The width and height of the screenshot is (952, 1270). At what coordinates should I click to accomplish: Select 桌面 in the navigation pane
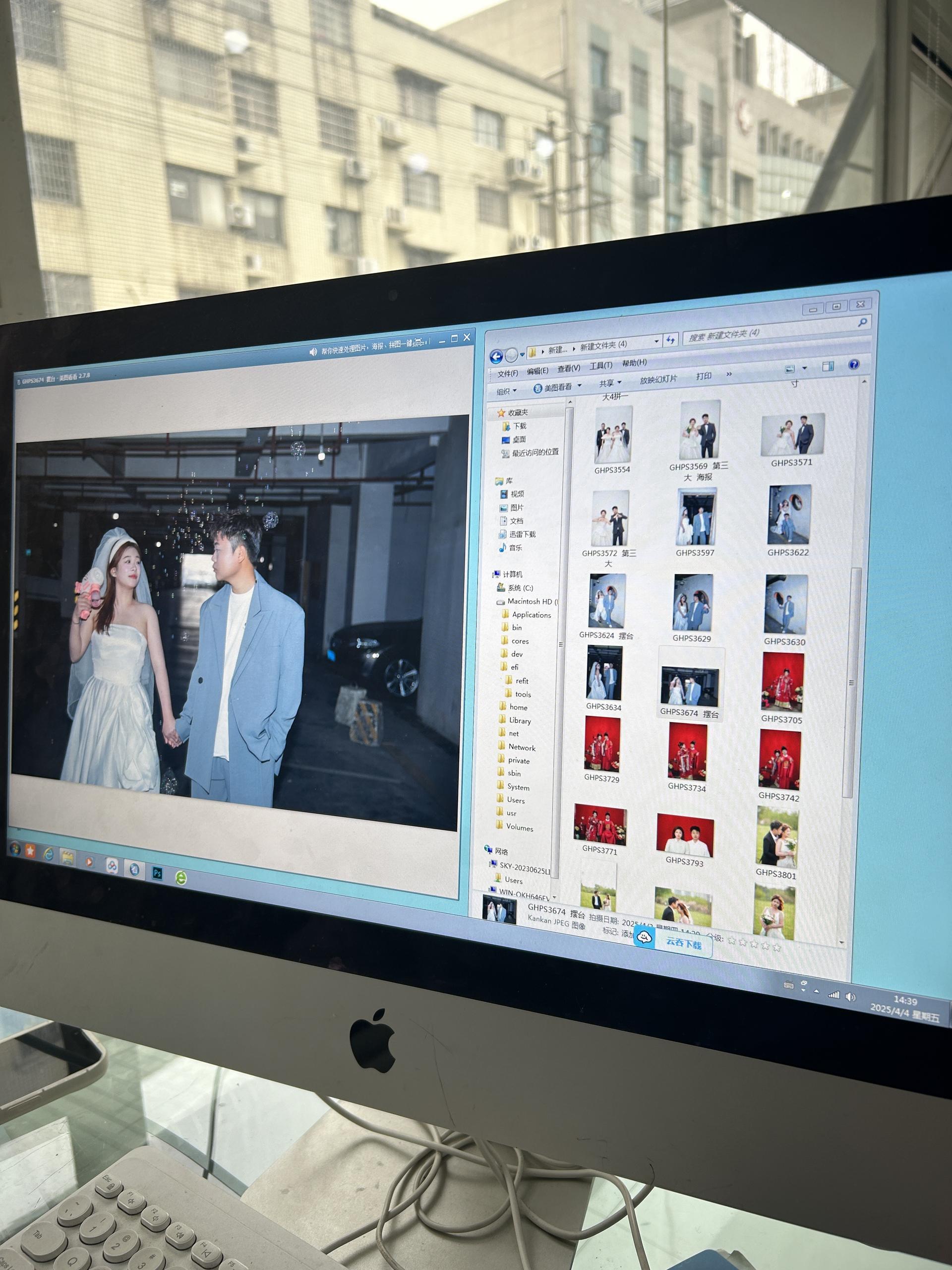pyautogui.click(x=514, y=439)
